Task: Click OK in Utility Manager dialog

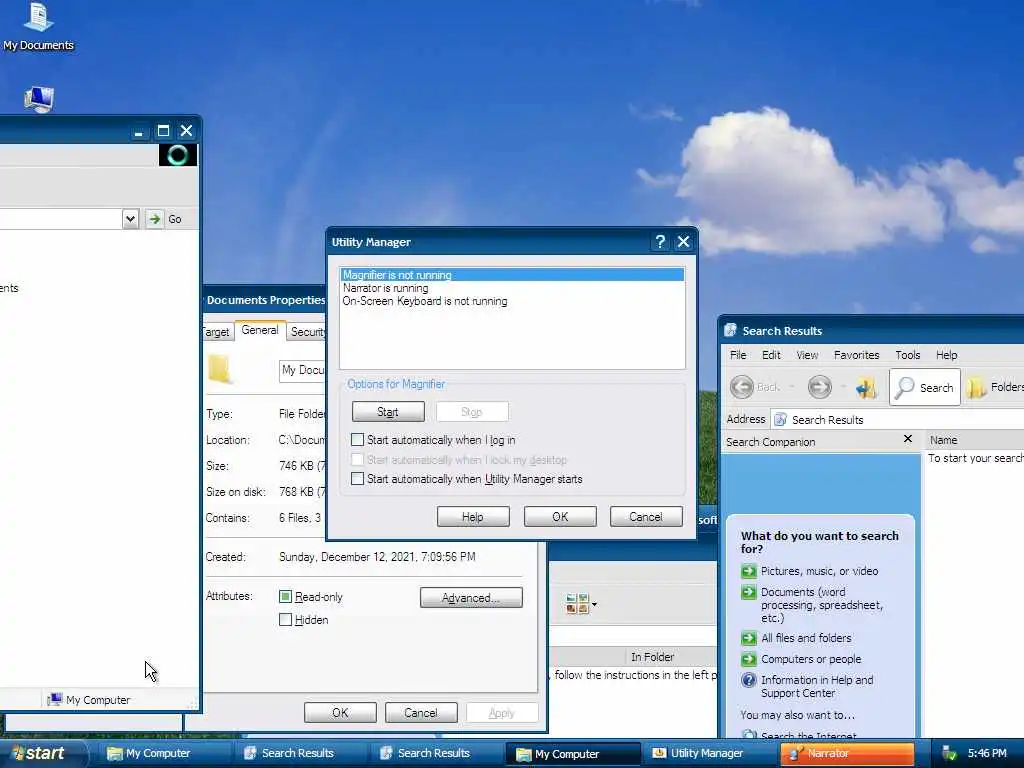Action: click(560, 517)
